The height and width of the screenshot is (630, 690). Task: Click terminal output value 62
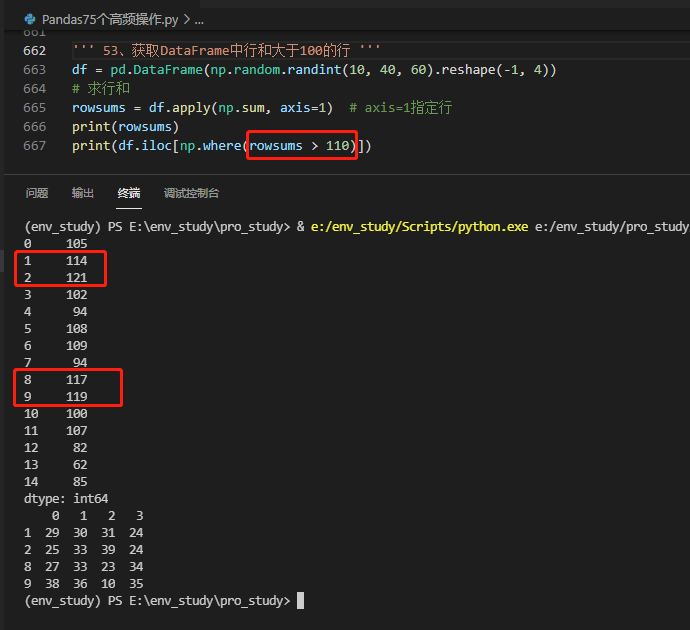click(80, 465)
